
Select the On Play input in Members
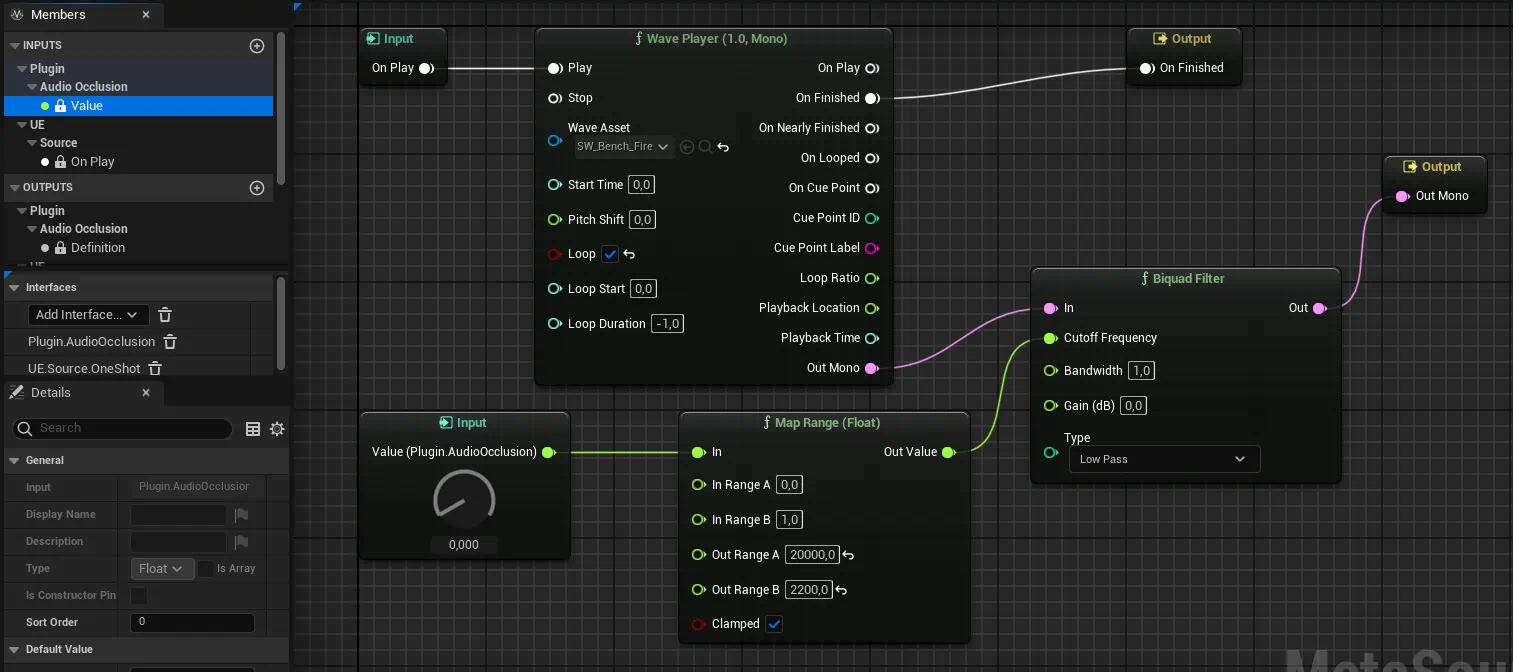[x=92, y=162]
